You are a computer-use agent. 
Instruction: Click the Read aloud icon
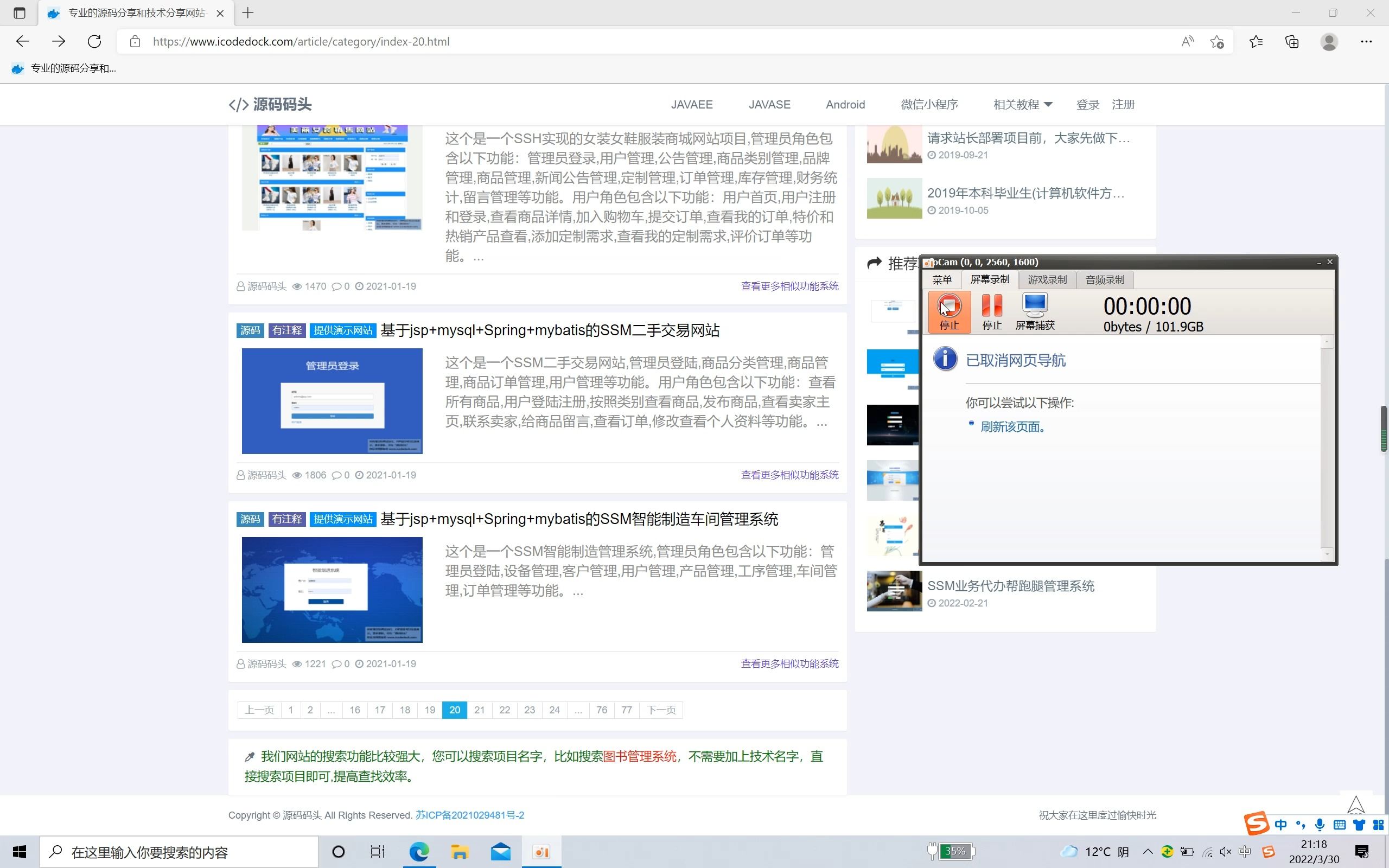(x=1187, y=41)
